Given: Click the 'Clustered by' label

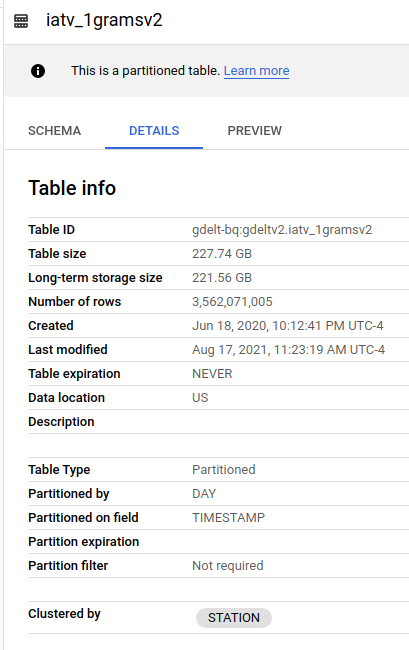Looking at the screenshot, I should [64, 614].
